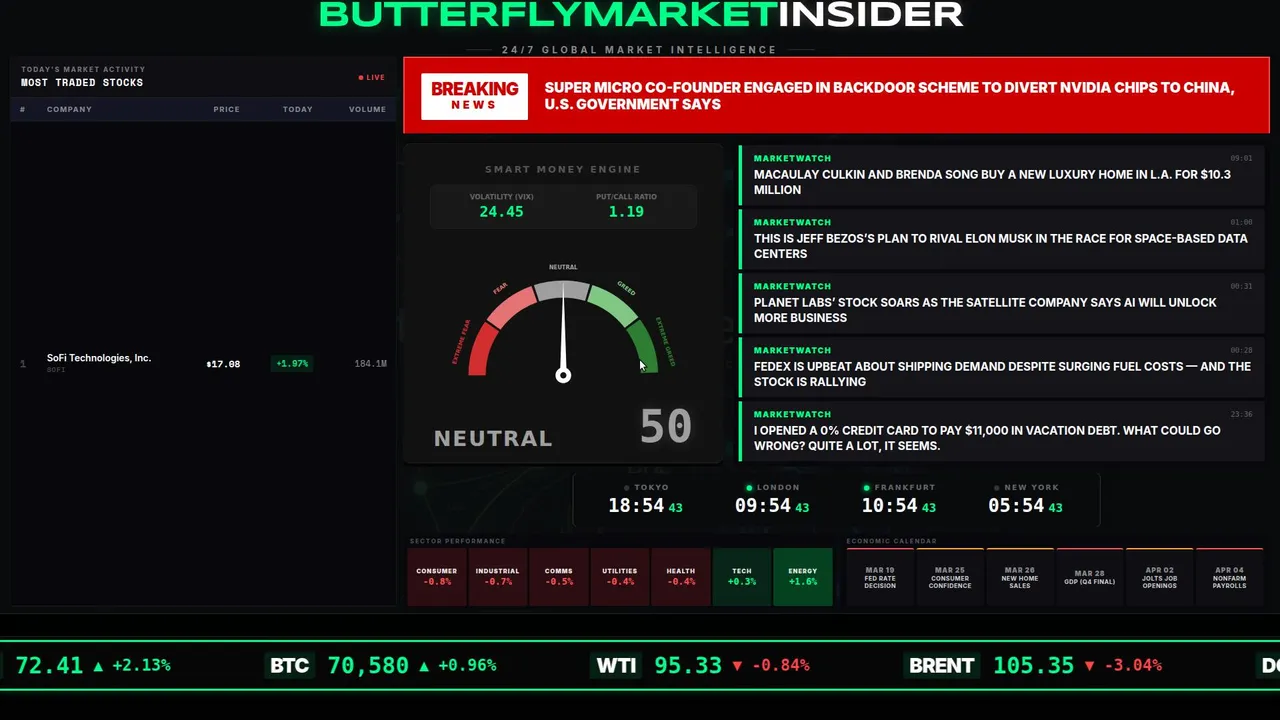This screenshot has width=1280, height=720.
Task: Open the Macaulay Culkin luxury home story
Action: pyautogui.click(x=1002, y=174)
